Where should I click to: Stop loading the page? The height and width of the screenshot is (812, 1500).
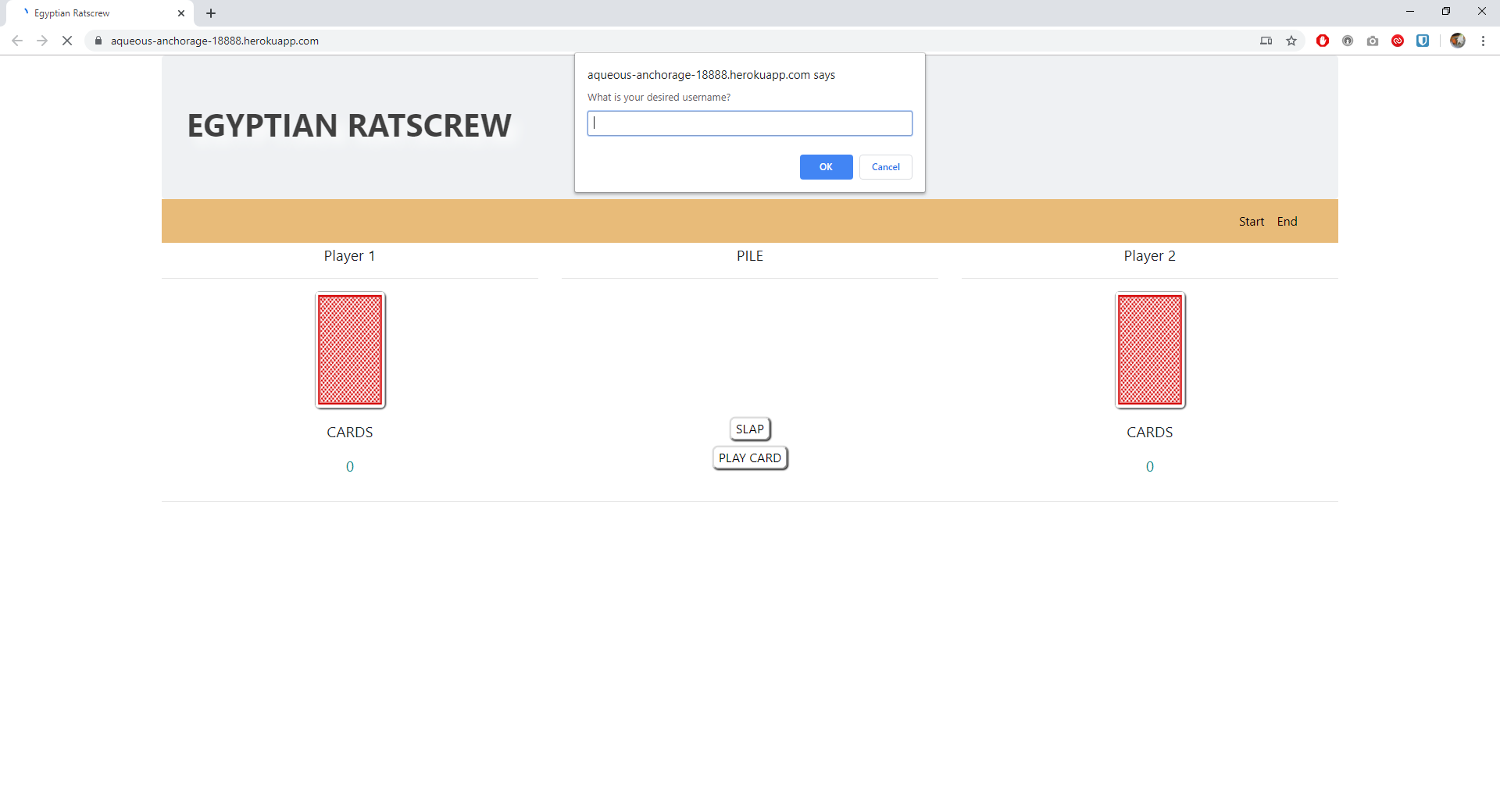67,41
